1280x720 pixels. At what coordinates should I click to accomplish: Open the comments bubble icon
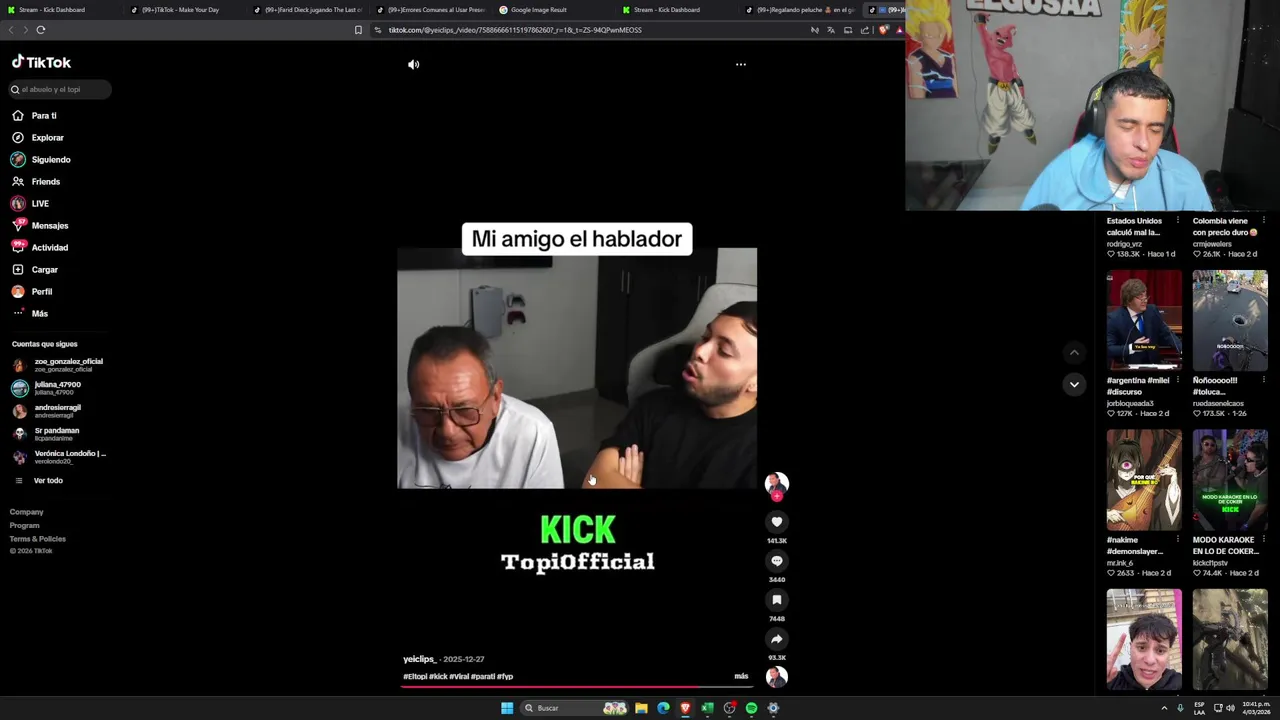click(x=777, y=561)
